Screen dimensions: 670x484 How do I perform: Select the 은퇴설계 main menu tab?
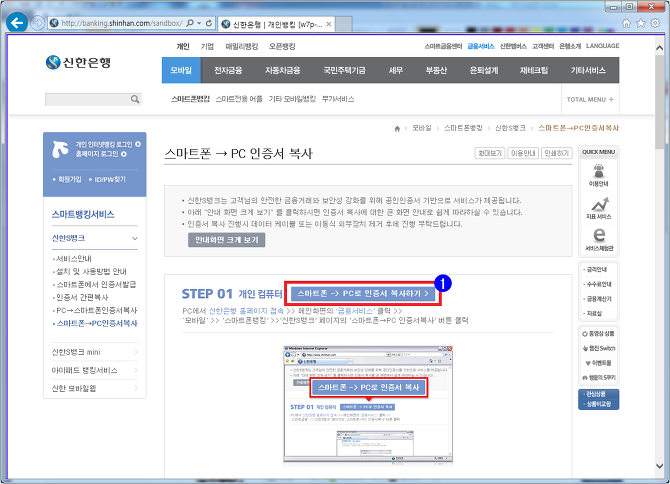tap(484, 70)
